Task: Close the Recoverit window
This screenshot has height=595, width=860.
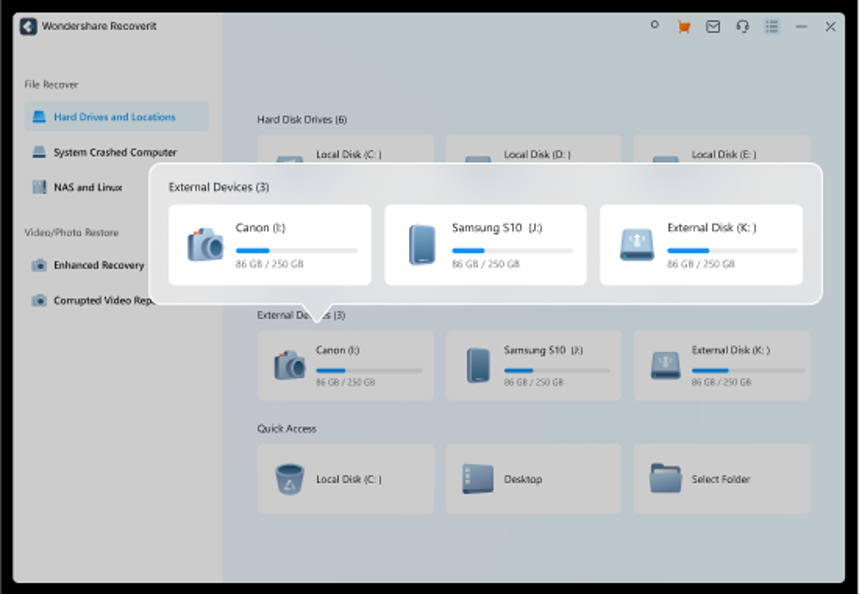Action: pos(830,26)
